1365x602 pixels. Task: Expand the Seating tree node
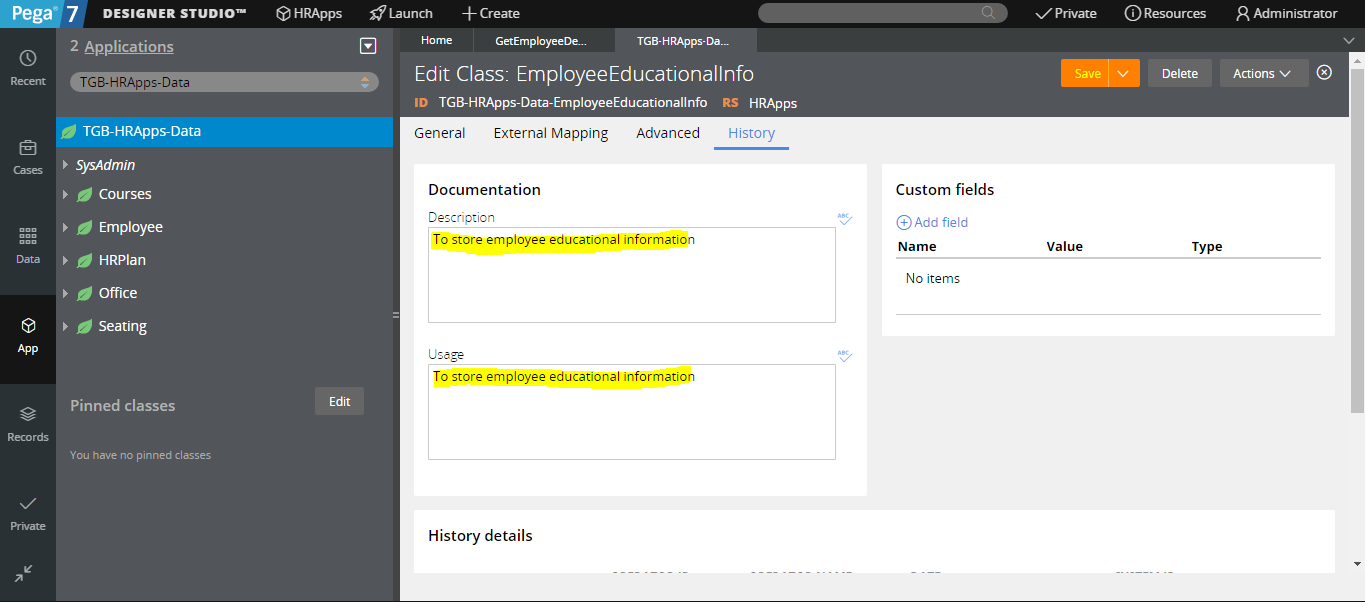tap(65, 326)
